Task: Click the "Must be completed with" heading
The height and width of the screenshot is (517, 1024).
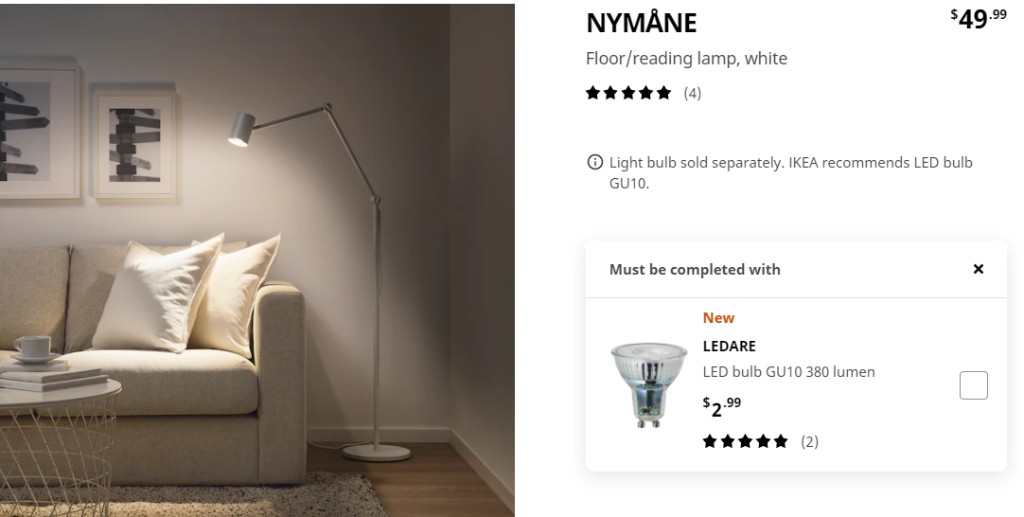Action: (694, 269)
